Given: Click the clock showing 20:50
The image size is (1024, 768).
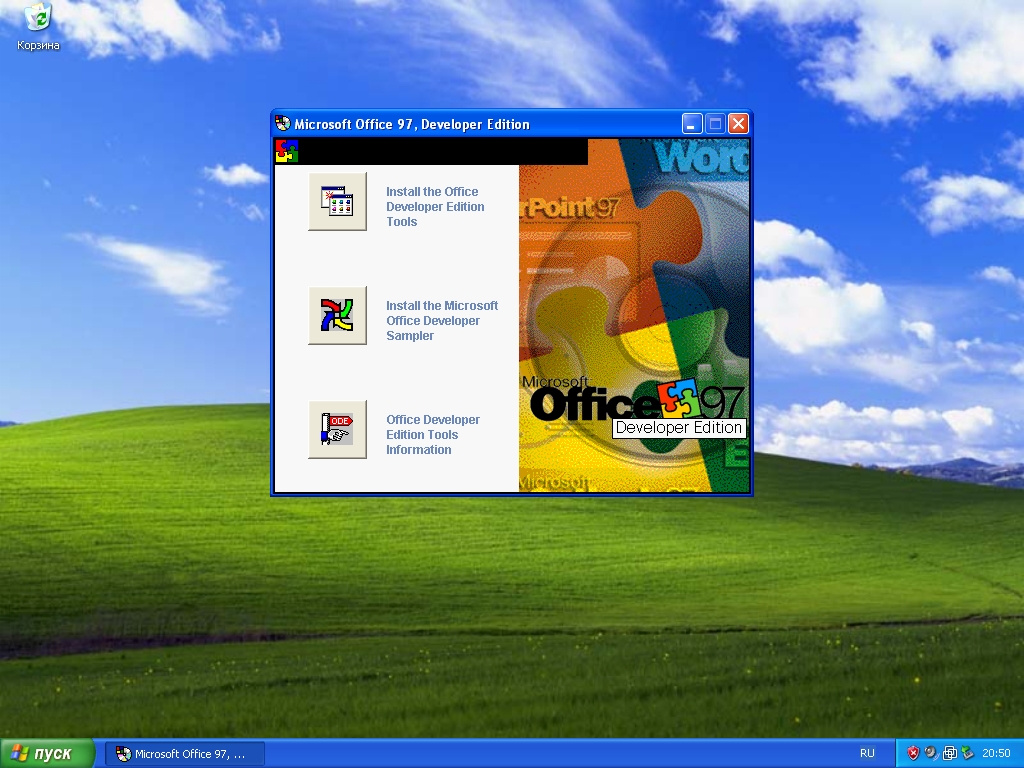Looking at the screenshot, I should point(997,752).
